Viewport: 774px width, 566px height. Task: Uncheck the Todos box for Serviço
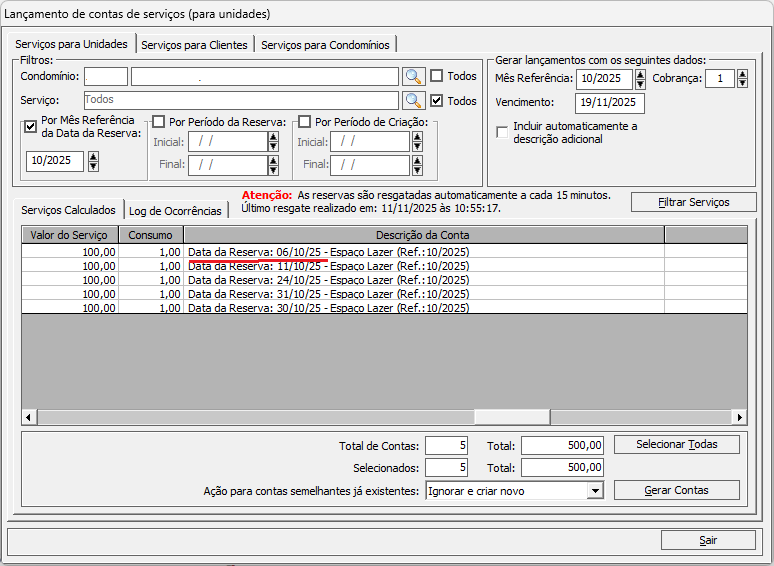click(x=436, y=101)
